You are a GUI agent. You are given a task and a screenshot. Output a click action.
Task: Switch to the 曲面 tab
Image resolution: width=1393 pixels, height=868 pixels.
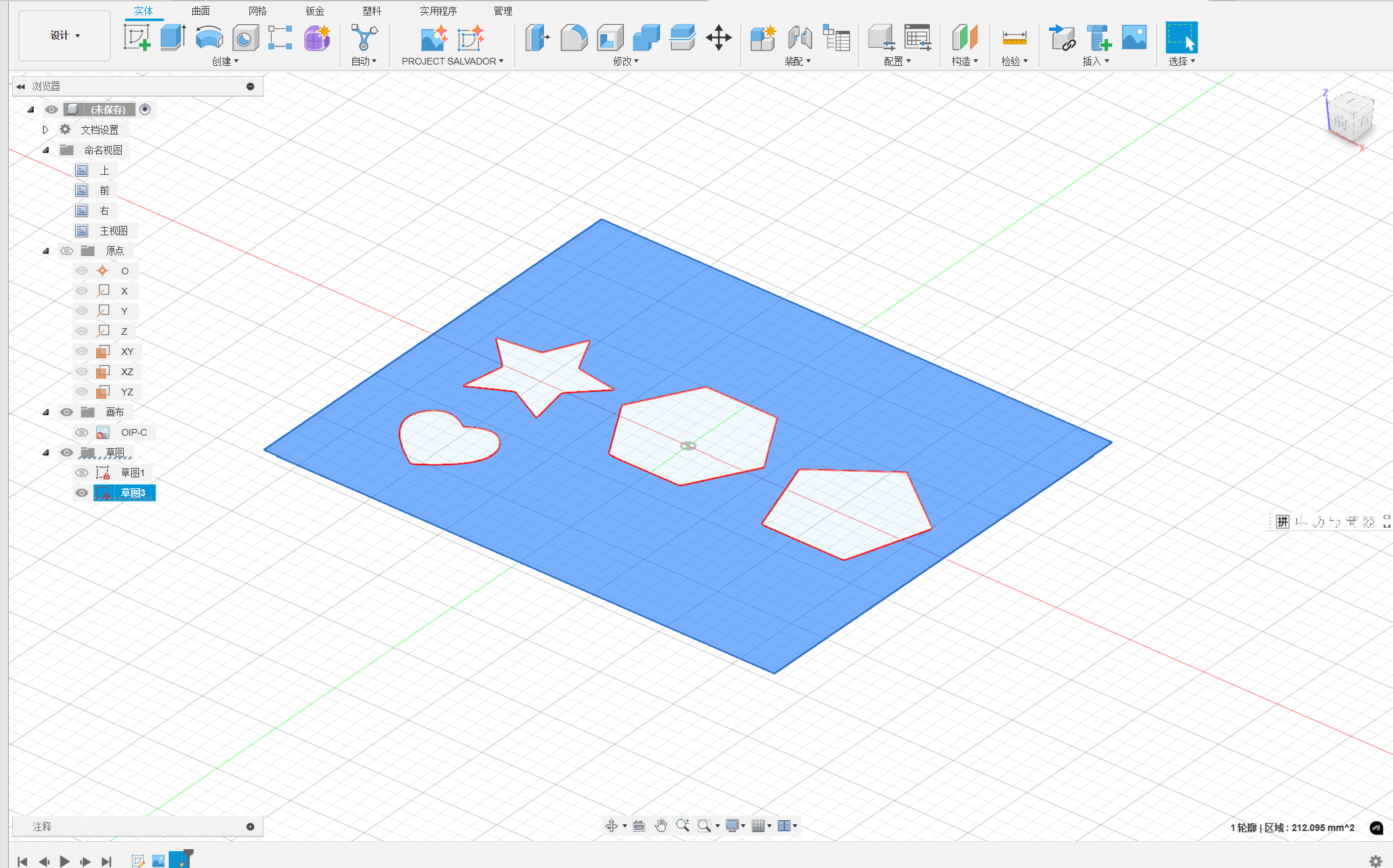pos(200,11)
